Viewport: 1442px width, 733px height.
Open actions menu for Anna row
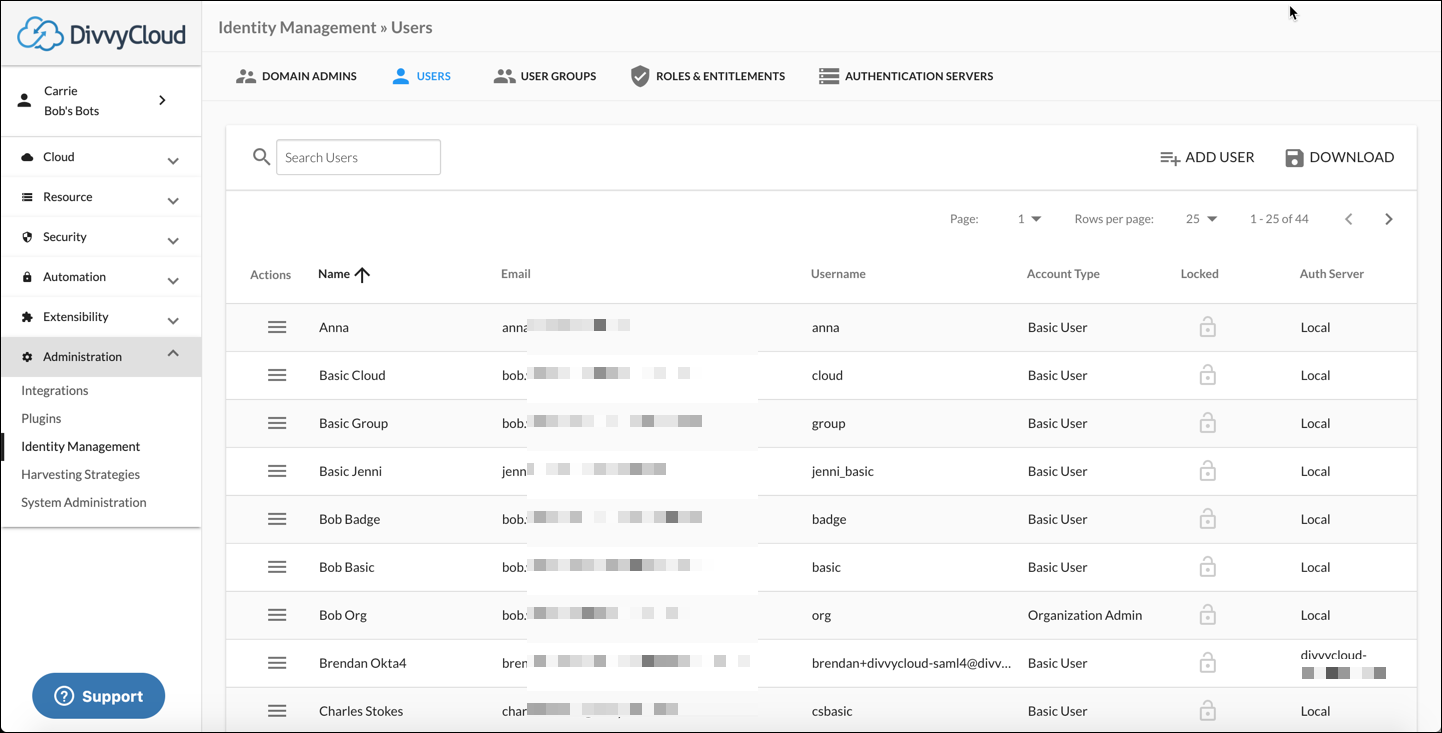(277, 327)
